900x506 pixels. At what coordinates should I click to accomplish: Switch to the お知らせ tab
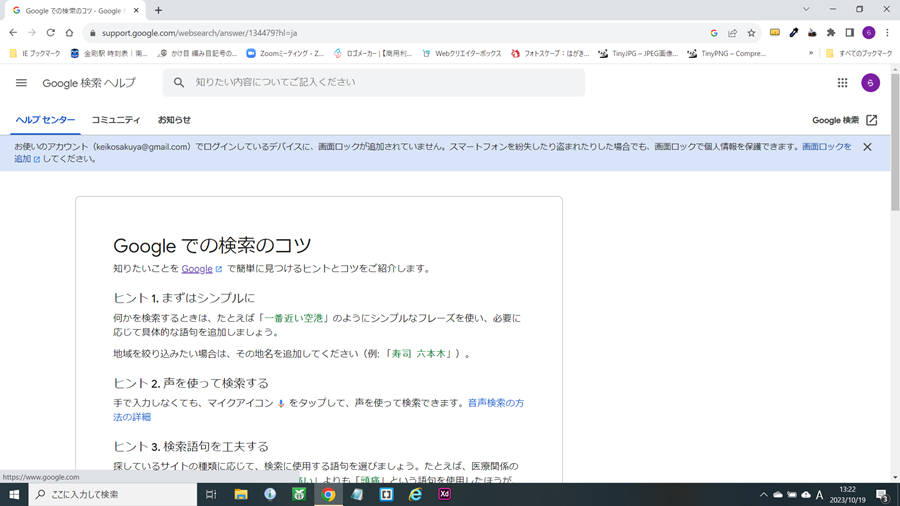(x=174, y=120)
